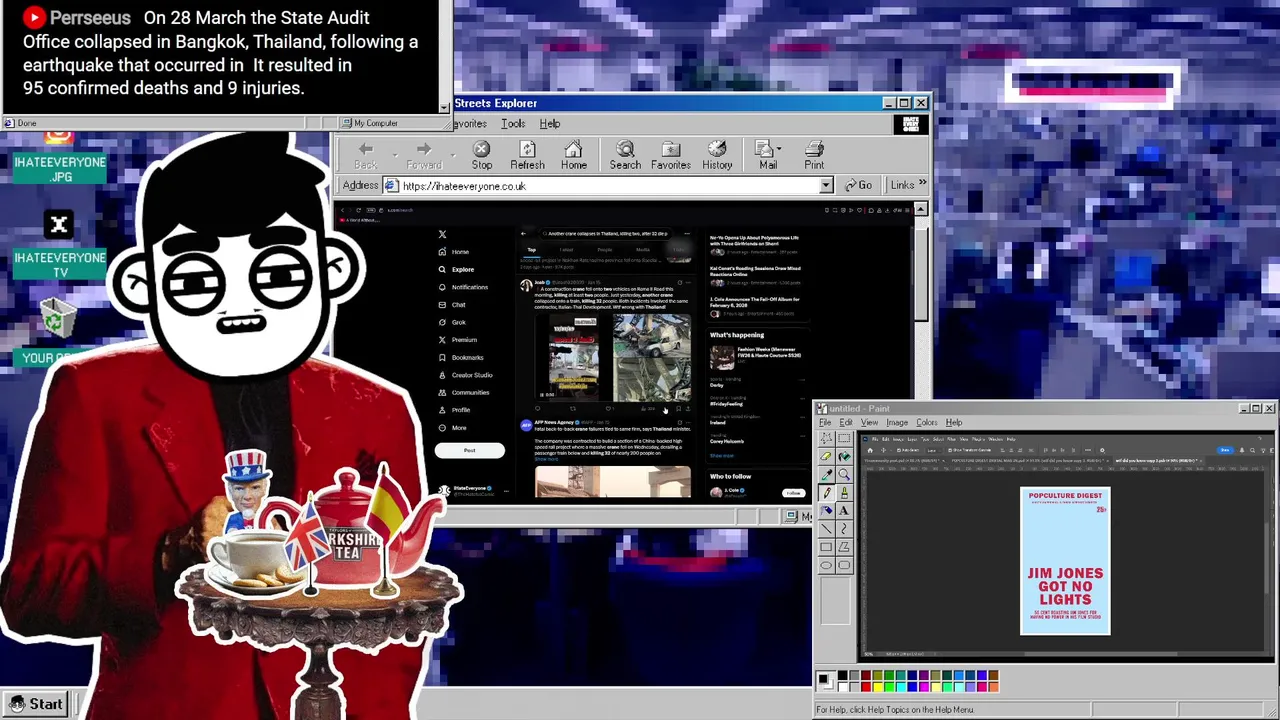Open the Back button history dropdown arrow
The height and width of the screenshot is (720, 1280).
coord(395,155)
